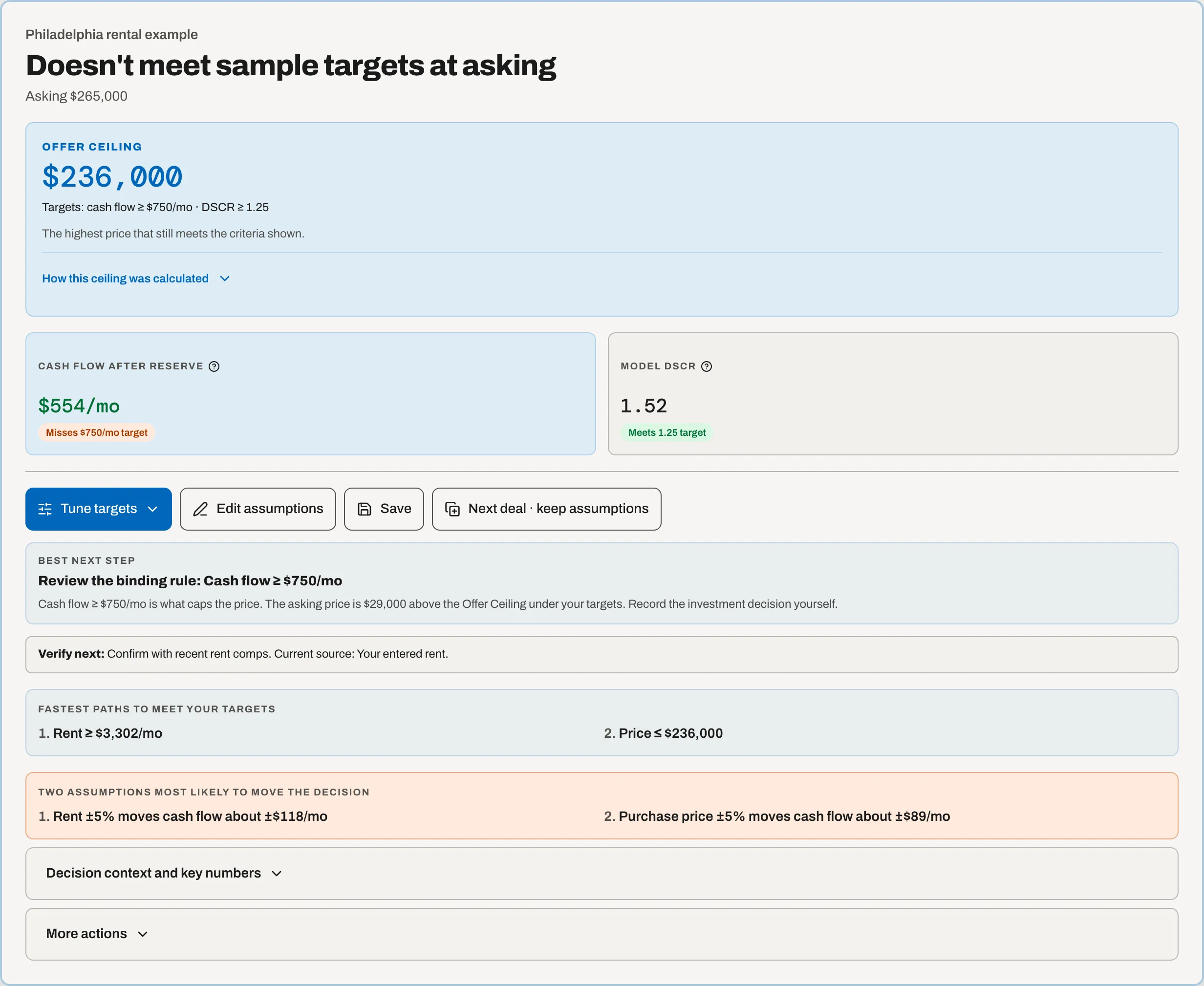Image resolution: width=1204 pixels, height=986 pixels.
Task: Click the Review the binding rule heading
Action: pyautogui.click(x=190, y=580)
